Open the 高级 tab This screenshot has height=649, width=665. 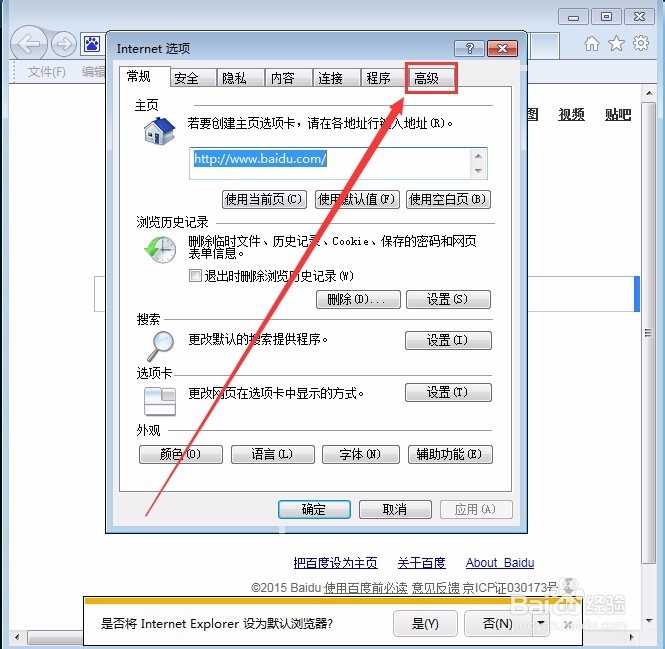pos(431,78)
